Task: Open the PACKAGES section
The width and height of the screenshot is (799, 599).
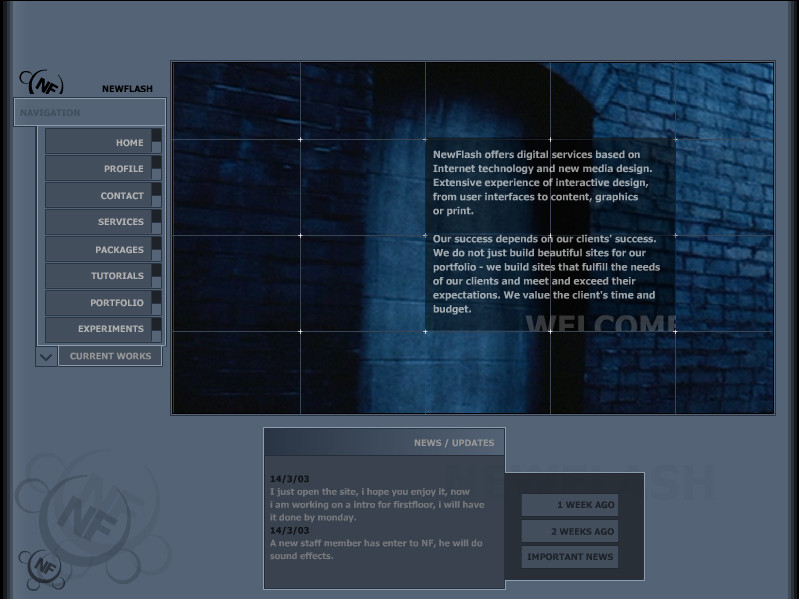Action: (98, 249)
